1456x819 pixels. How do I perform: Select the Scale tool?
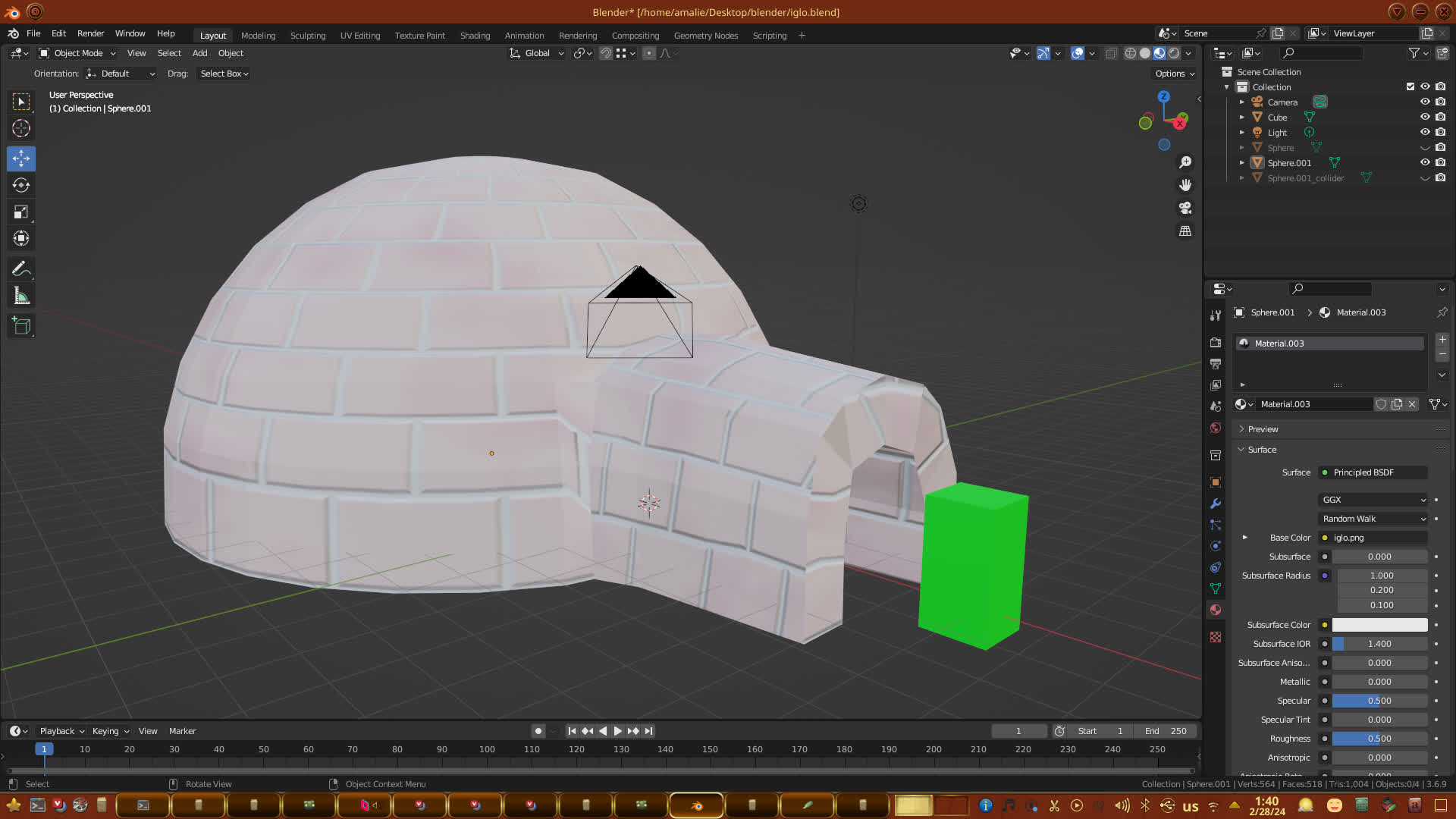(21, 212)
